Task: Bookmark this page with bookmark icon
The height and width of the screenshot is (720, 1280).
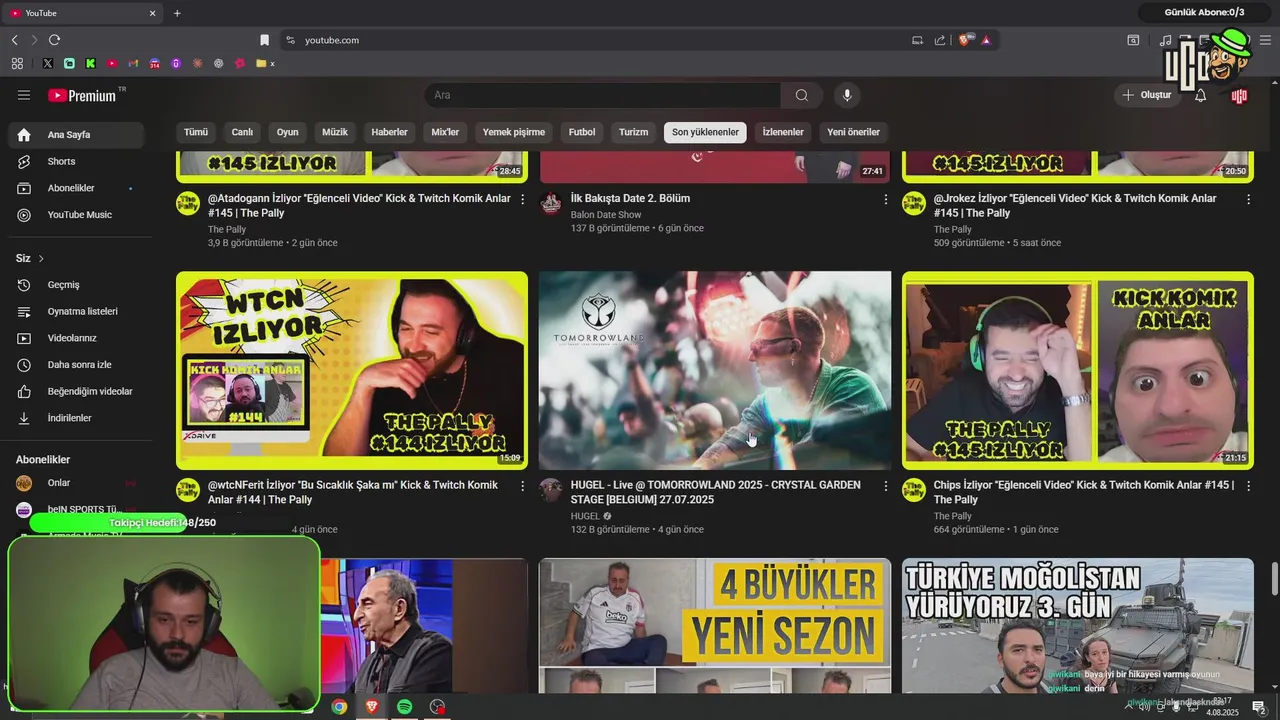Action: pos(264,40)
